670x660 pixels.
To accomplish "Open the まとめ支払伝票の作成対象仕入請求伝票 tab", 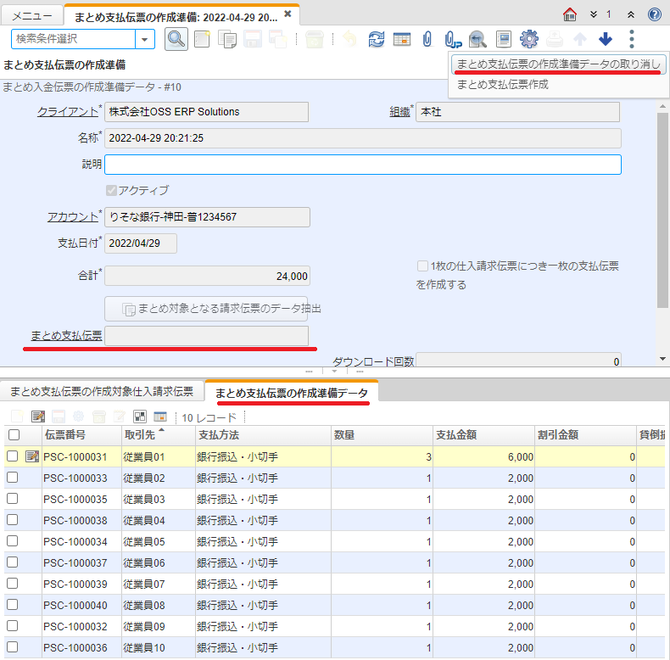I will [101, 391].
